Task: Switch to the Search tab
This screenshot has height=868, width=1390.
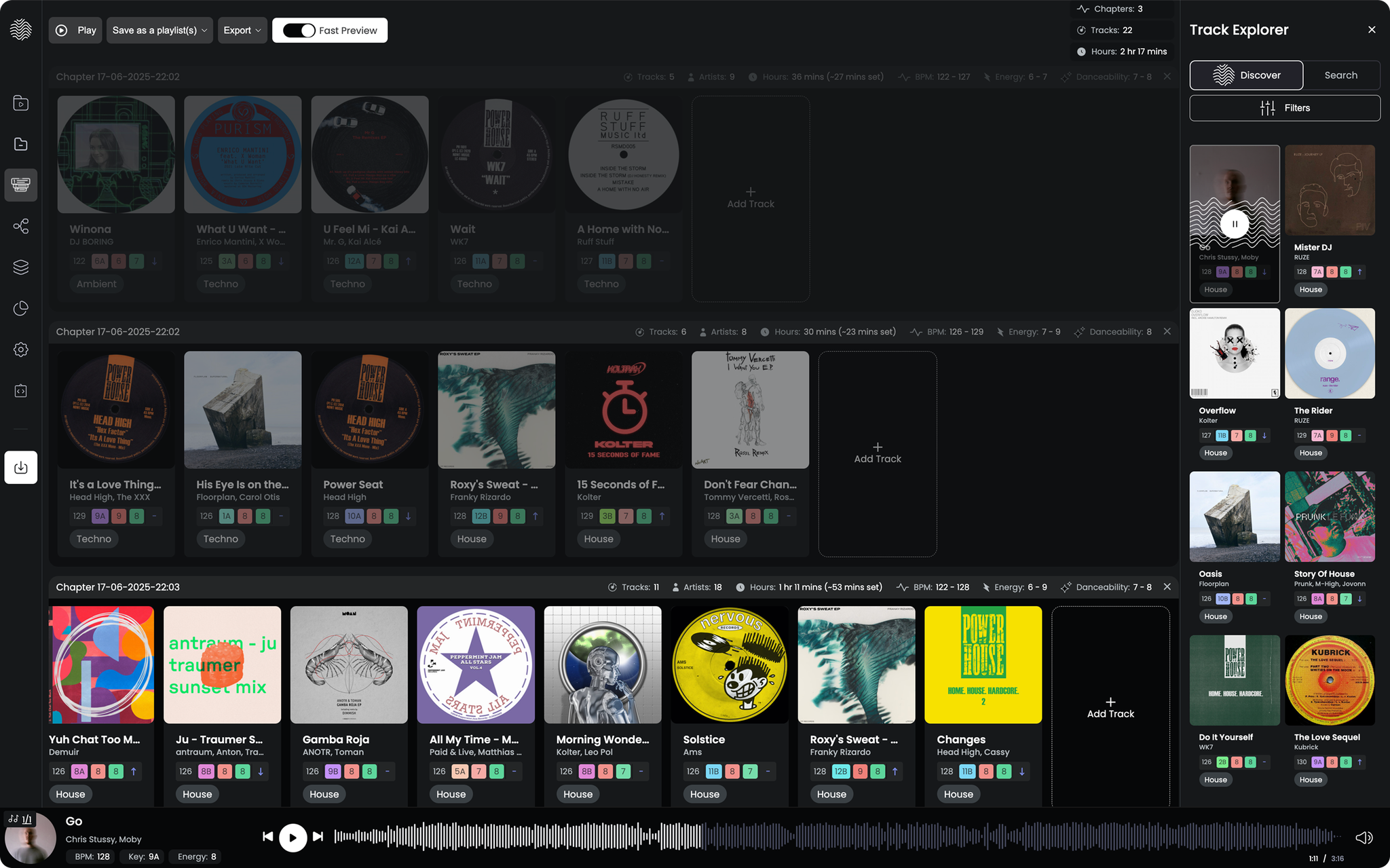Action: click(1340, 75)
